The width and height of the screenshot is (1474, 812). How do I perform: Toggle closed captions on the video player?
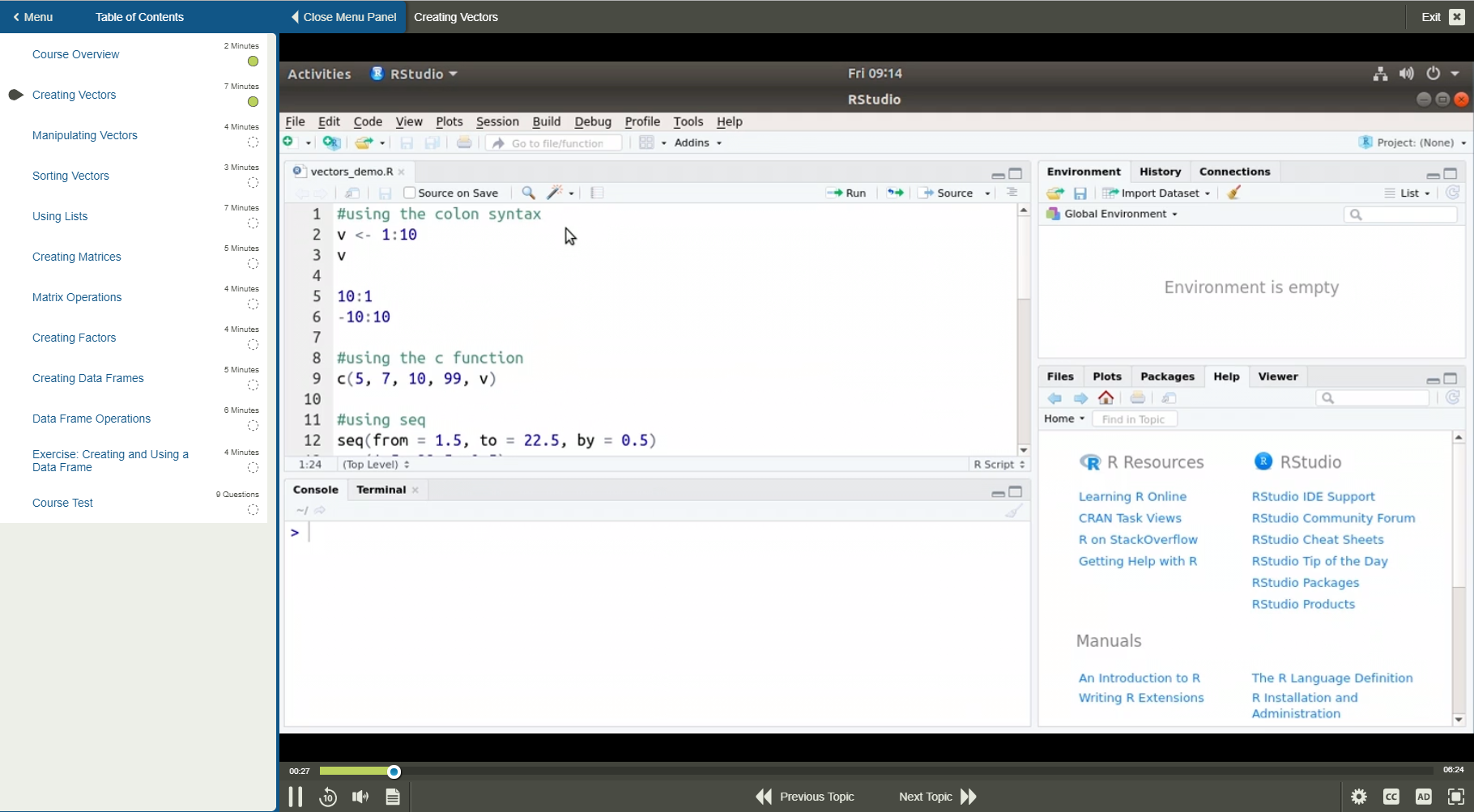[x=1392, y=797]
